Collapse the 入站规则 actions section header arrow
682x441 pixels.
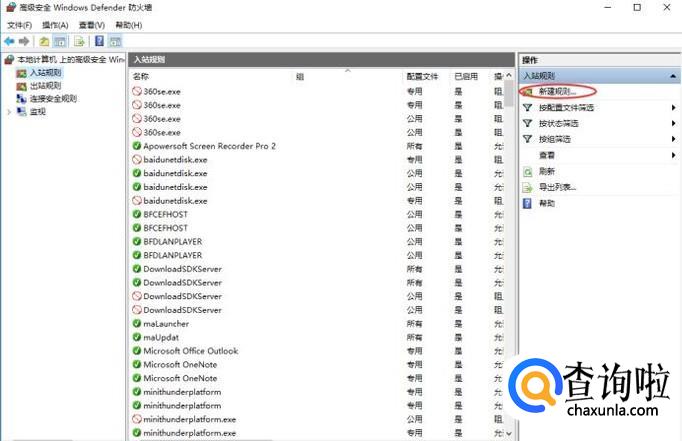coord(673,76)
